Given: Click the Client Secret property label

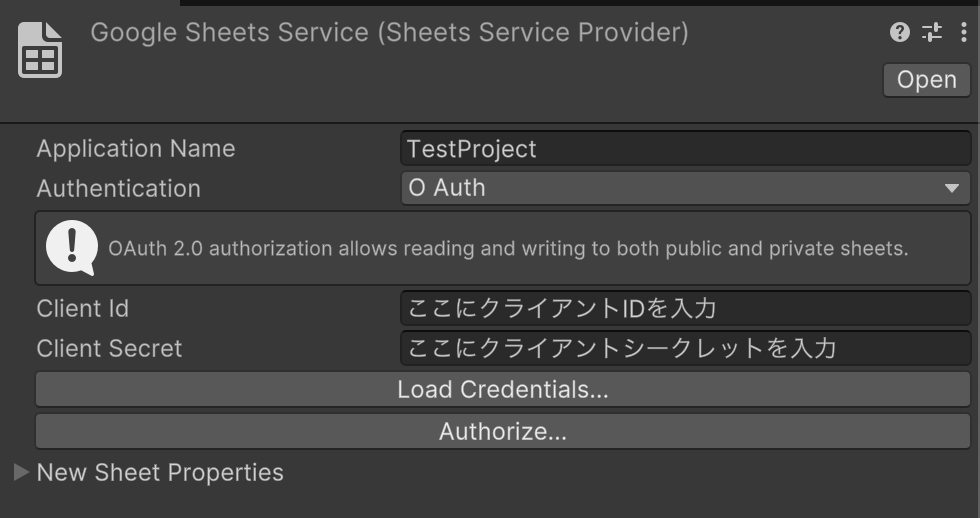Looking at the screenshot, I should click(x=109, y=348).
